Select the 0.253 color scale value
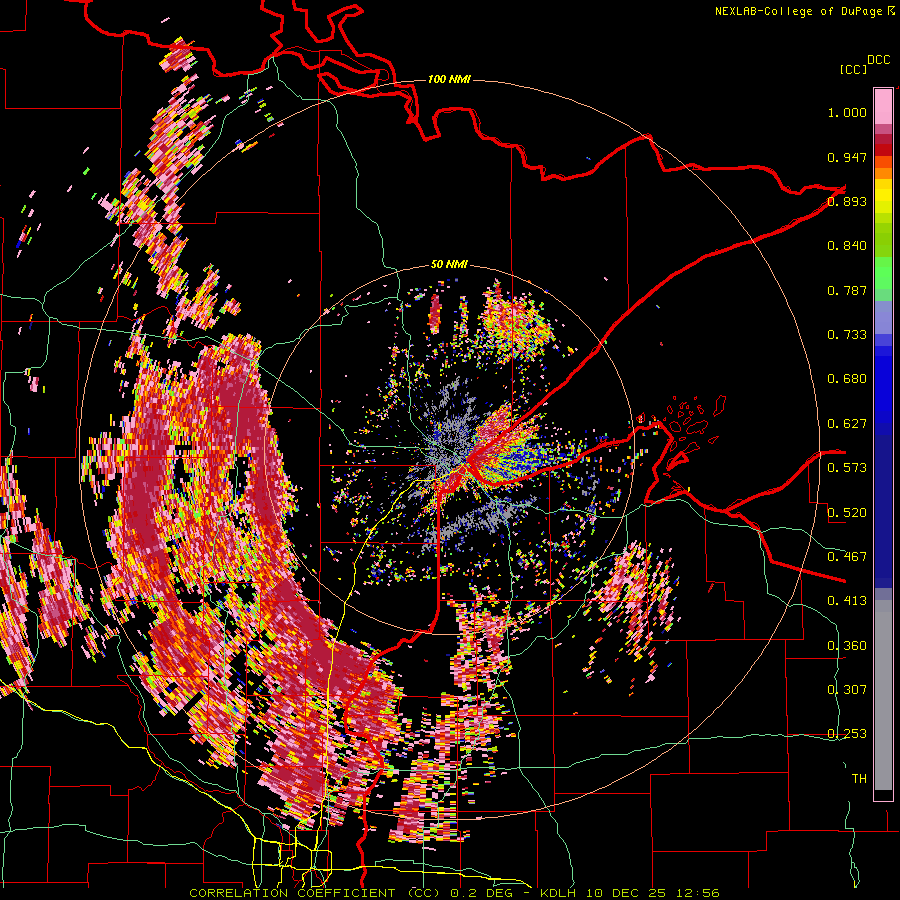900x900 pixels. pyautogui.click(x=847, y=734)
